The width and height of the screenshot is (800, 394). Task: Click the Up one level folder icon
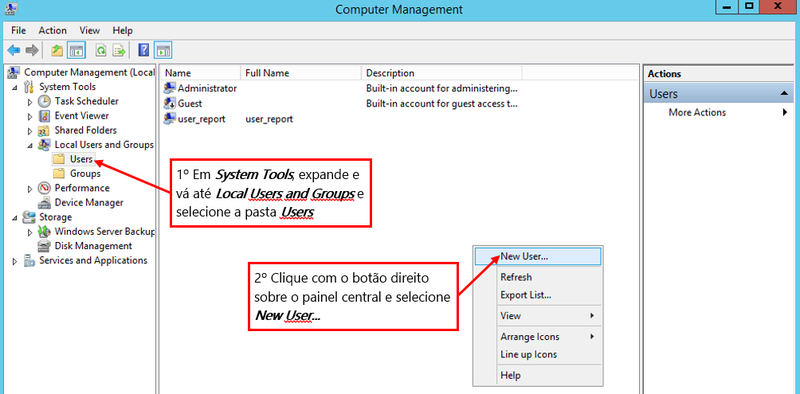click(x=57, y=50)
